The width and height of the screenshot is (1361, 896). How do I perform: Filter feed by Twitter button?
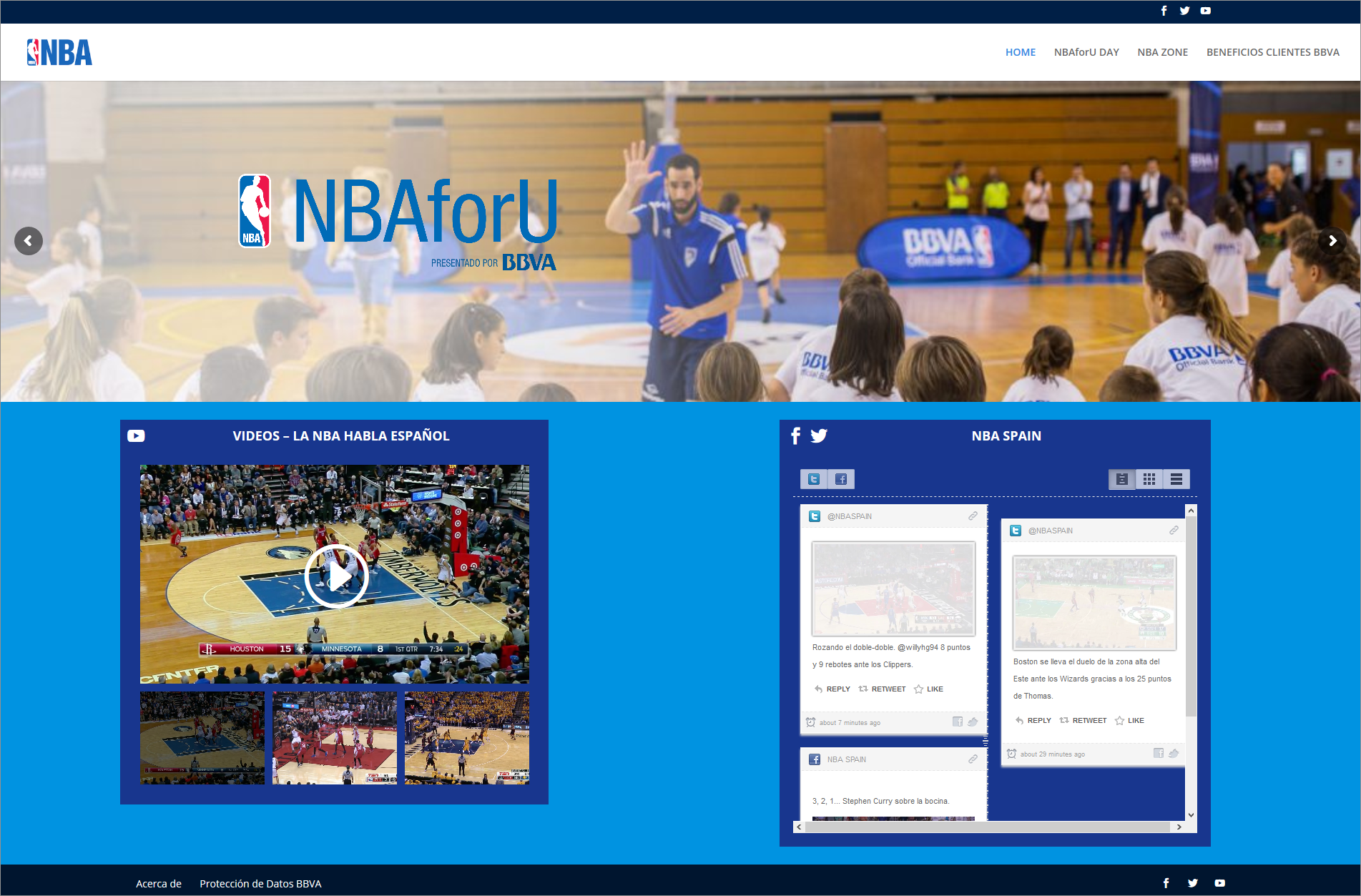(x=814, y=479)
